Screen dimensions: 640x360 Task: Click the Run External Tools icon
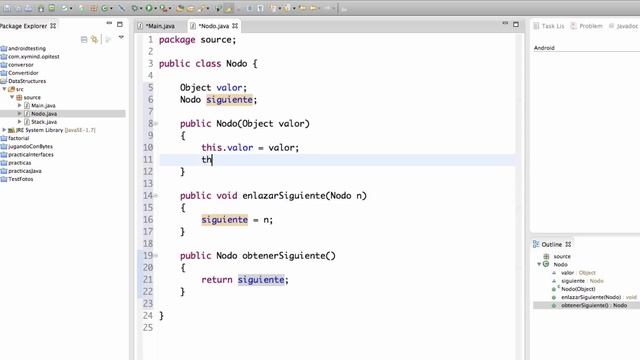pos(163,8)
